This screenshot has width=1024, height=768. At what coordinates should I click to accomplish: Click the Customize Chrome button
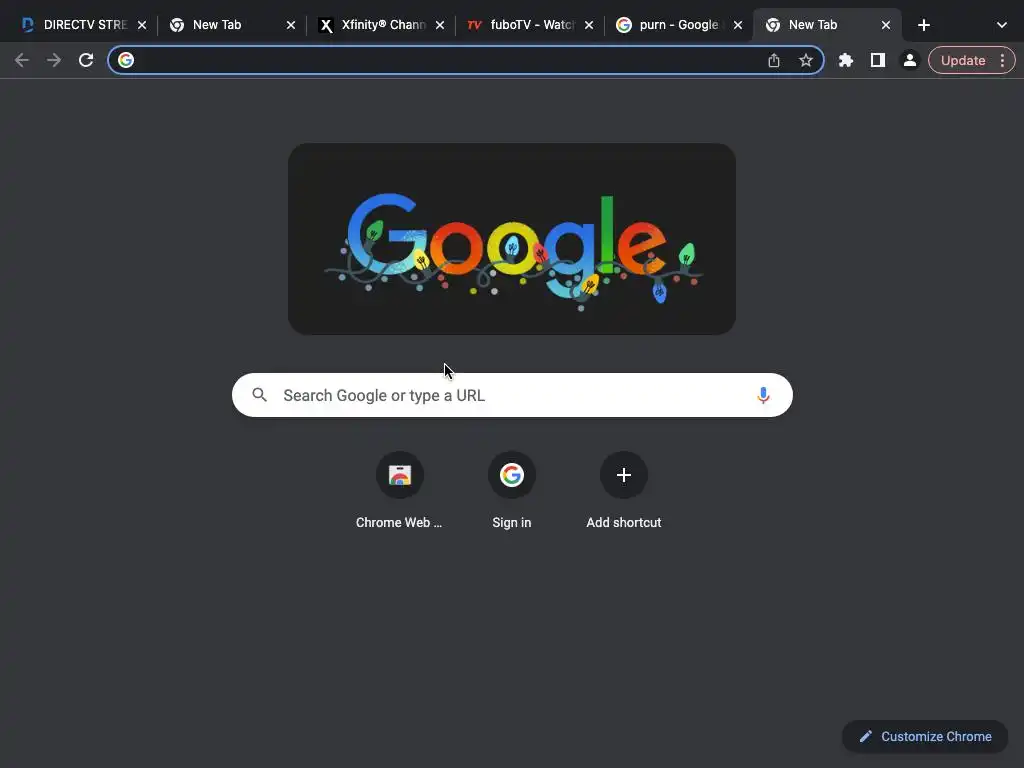[x=925, y=737]
